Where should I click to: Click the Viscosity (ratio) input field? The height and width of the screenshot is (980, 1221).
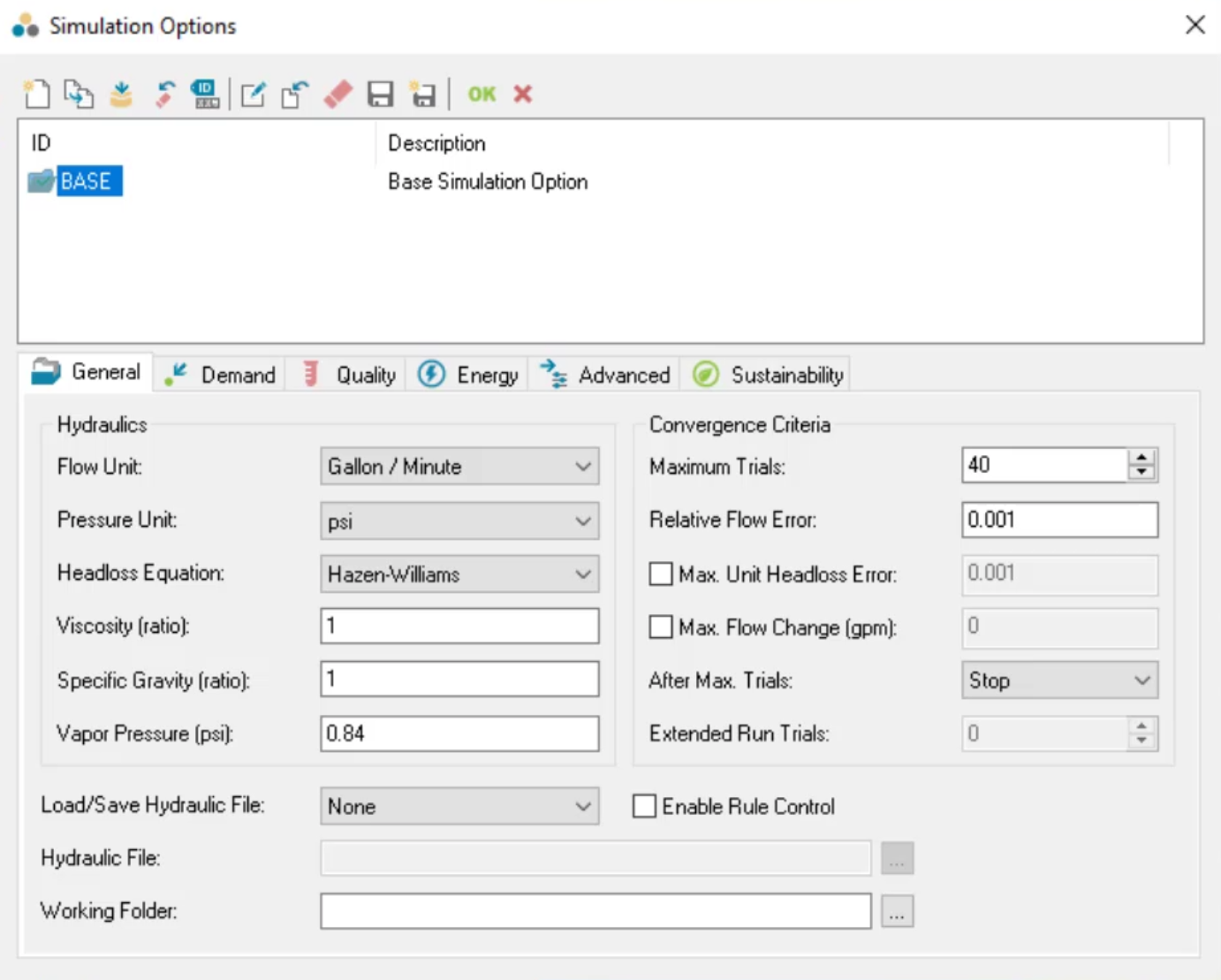tap(459, 626)
